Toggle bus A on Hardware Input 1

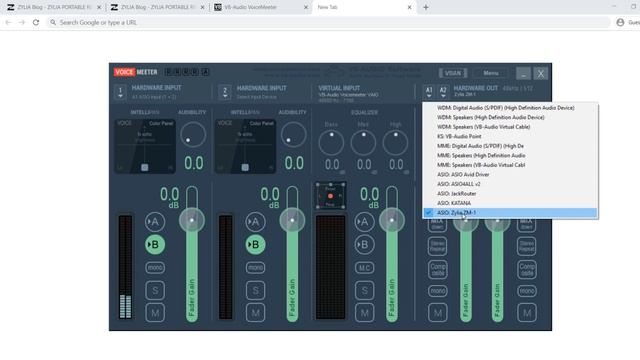pos(155,222)
